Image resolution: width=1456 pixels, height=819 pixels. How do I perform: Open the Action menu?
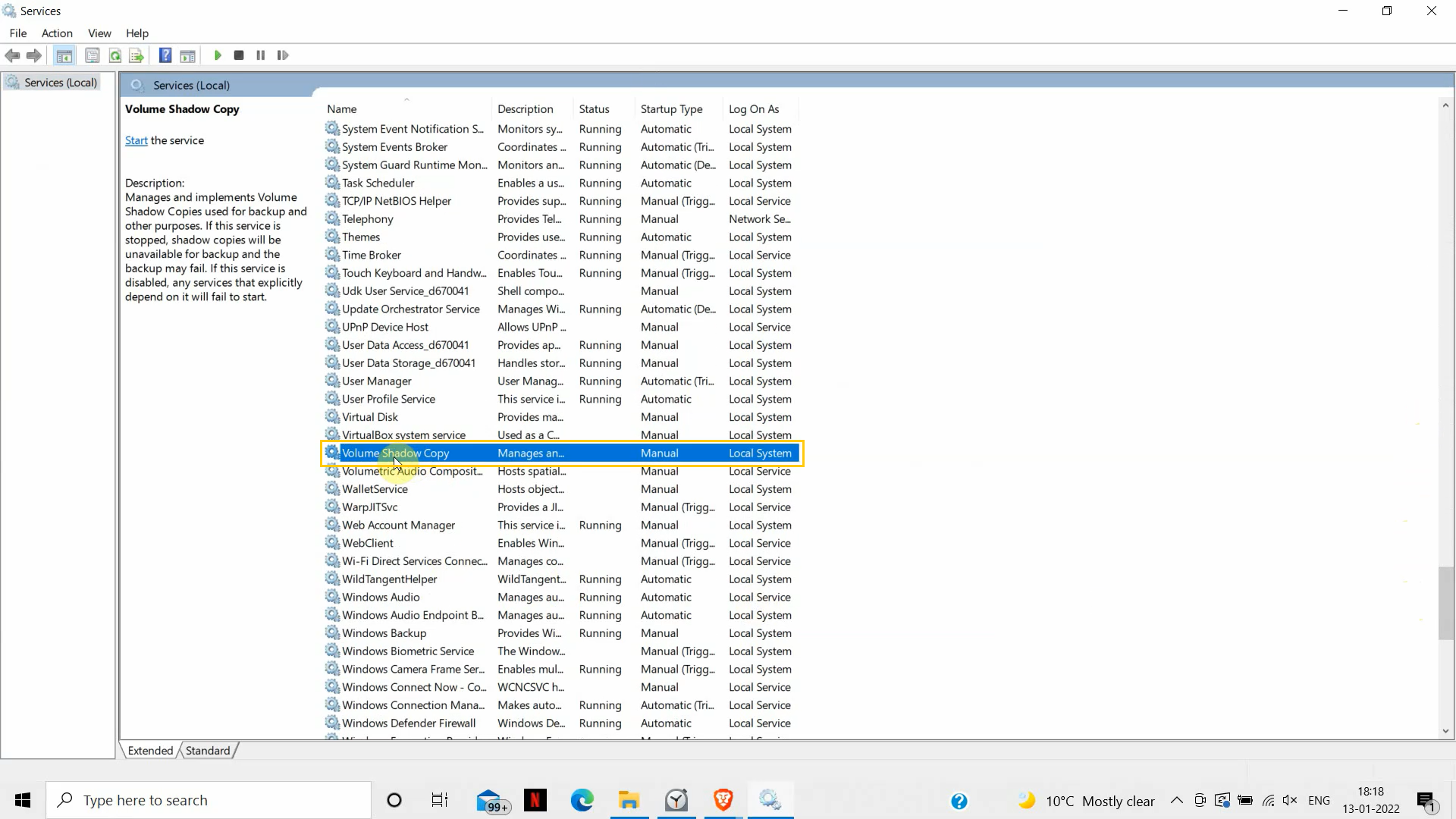[x=57, y=33]
